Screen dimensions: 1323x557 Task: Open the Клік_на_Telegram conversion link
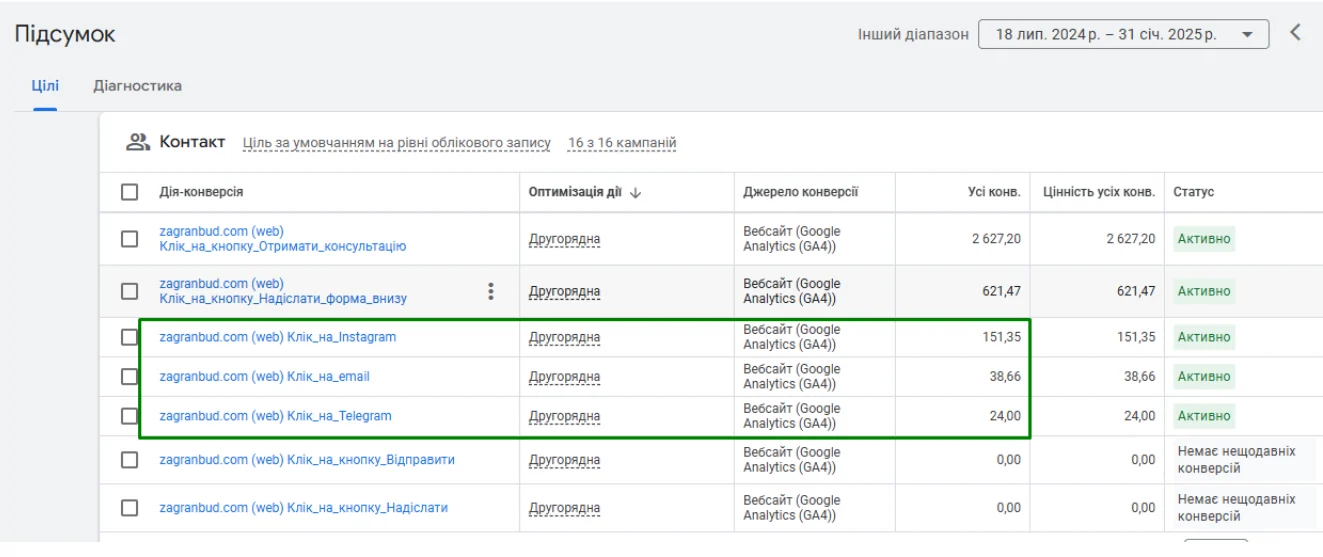pos(276,416)
